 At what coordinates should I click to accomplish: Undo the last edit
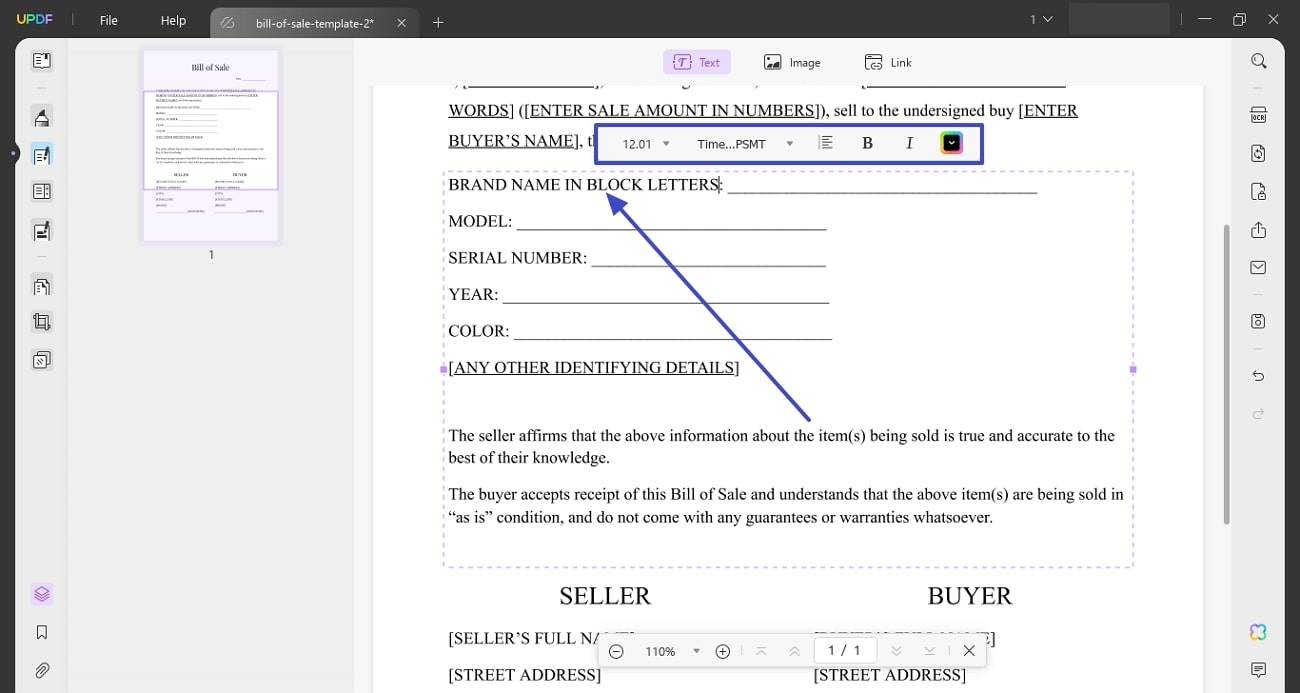point(1258,376)
